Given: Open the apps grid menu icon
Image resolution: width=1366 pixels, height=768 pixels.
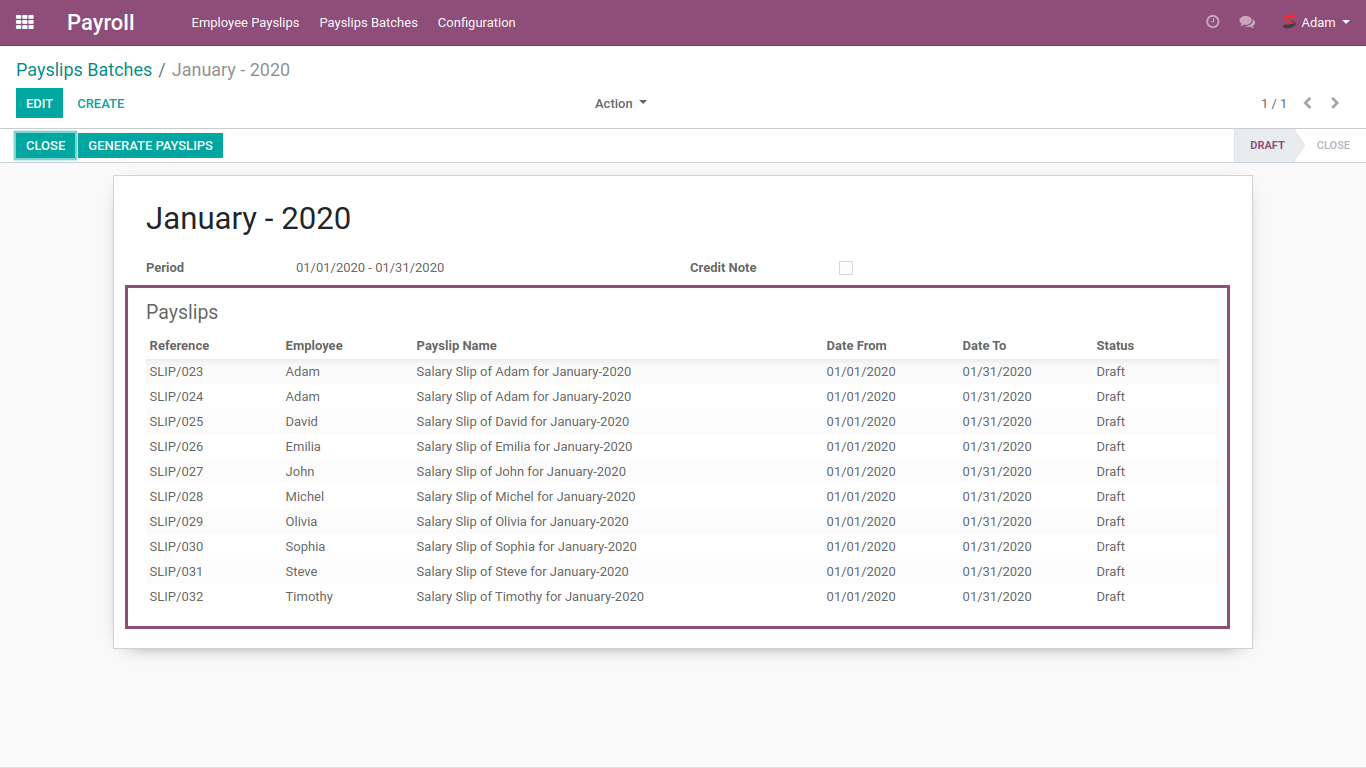Looking at the screenshot, I should point(25,22).
